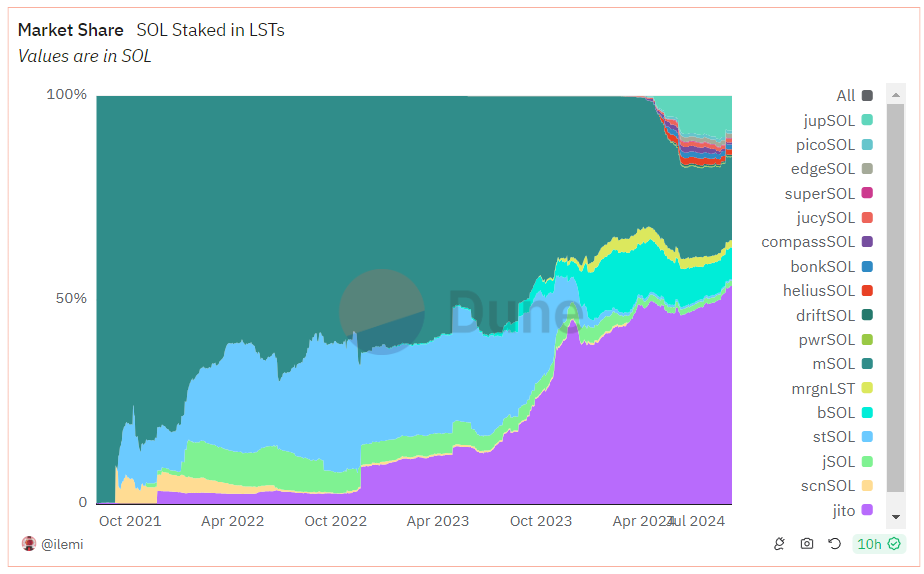The image size is (924, 574).
Task: Toggle the jupSOL legend entry
Action: click(x=838, y=120)
